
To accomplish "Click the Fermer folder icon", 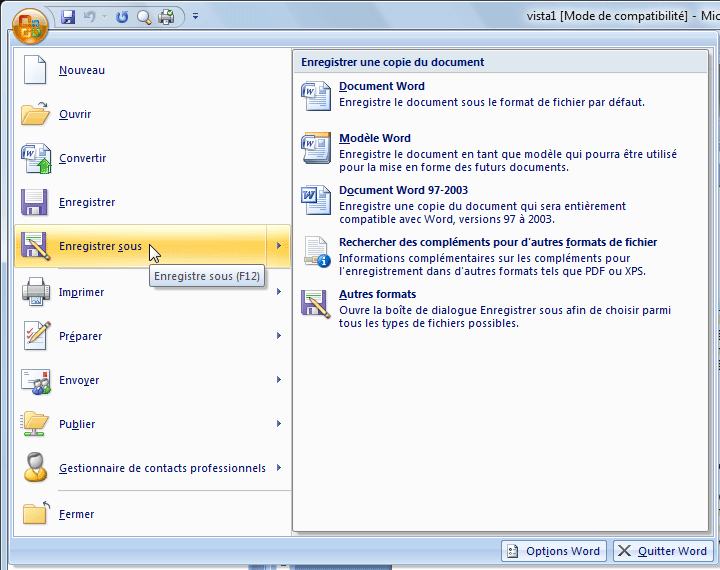I will coord(36,512).
